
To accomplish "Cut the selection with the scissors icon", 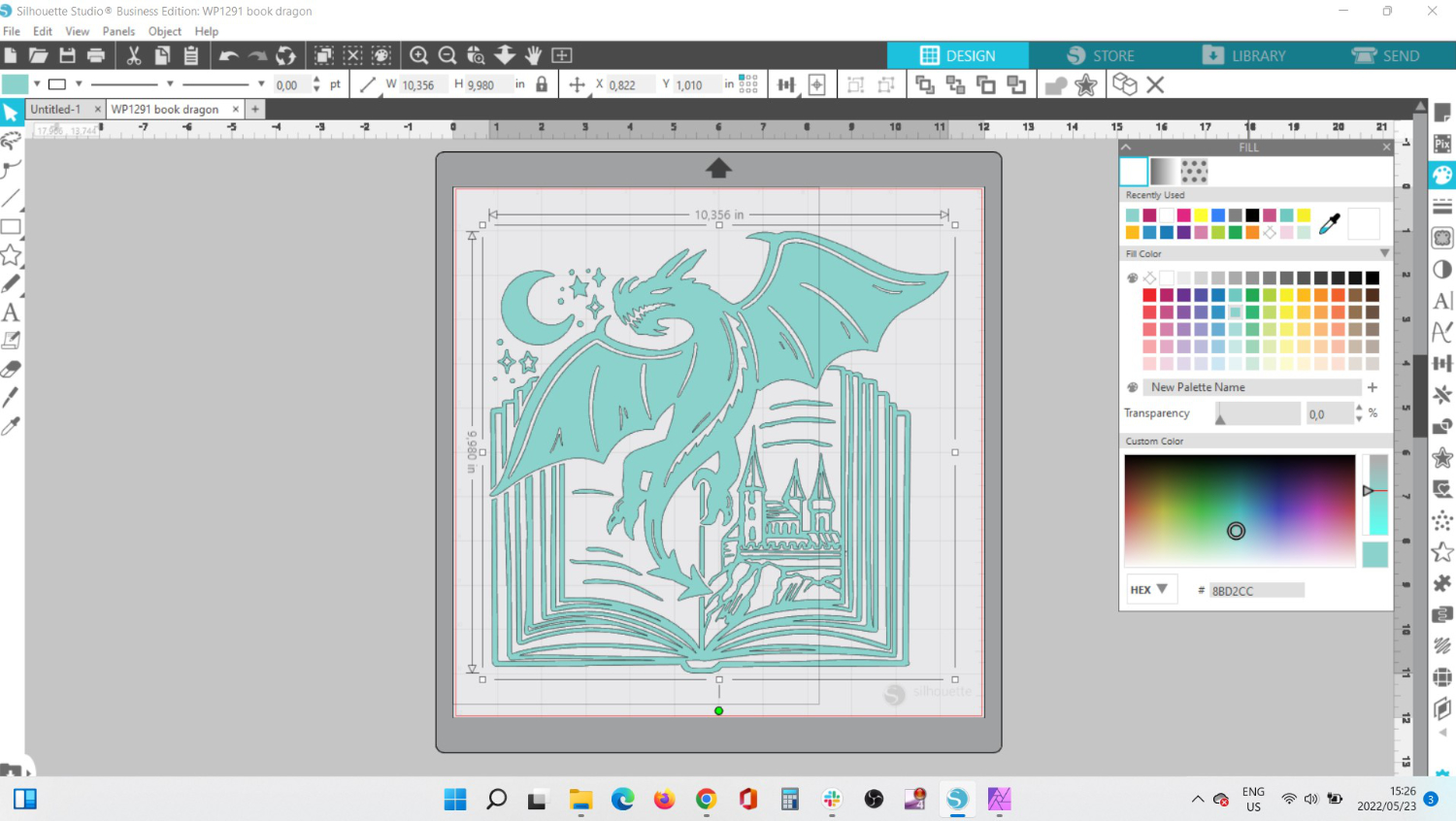I will 134,55.
